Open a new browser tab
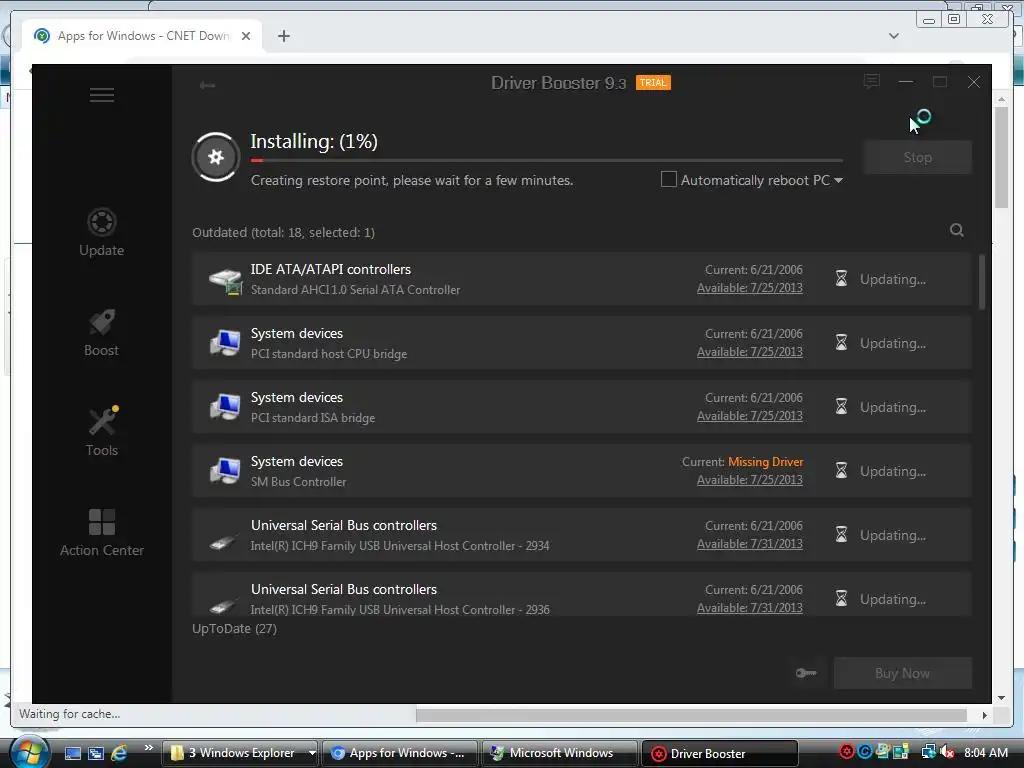 click(283, 36)
